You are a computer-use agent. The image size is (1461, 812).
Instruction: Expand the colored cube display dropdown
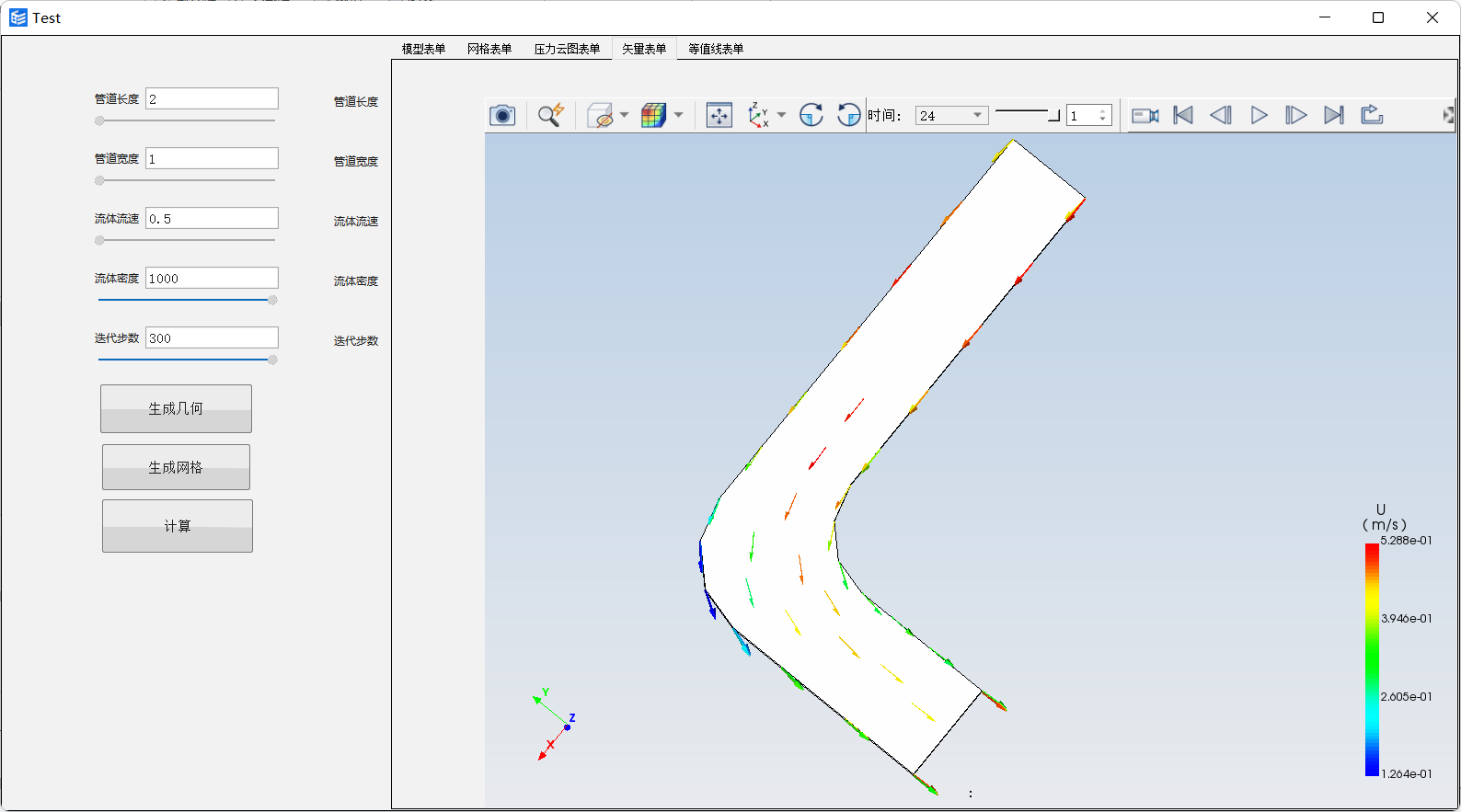(x=678, y=115)
